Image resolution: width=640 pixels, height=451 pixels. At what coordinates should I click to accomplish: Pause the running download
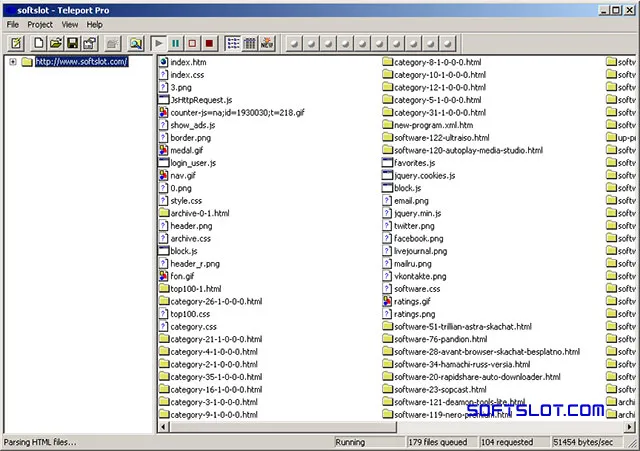176,43
